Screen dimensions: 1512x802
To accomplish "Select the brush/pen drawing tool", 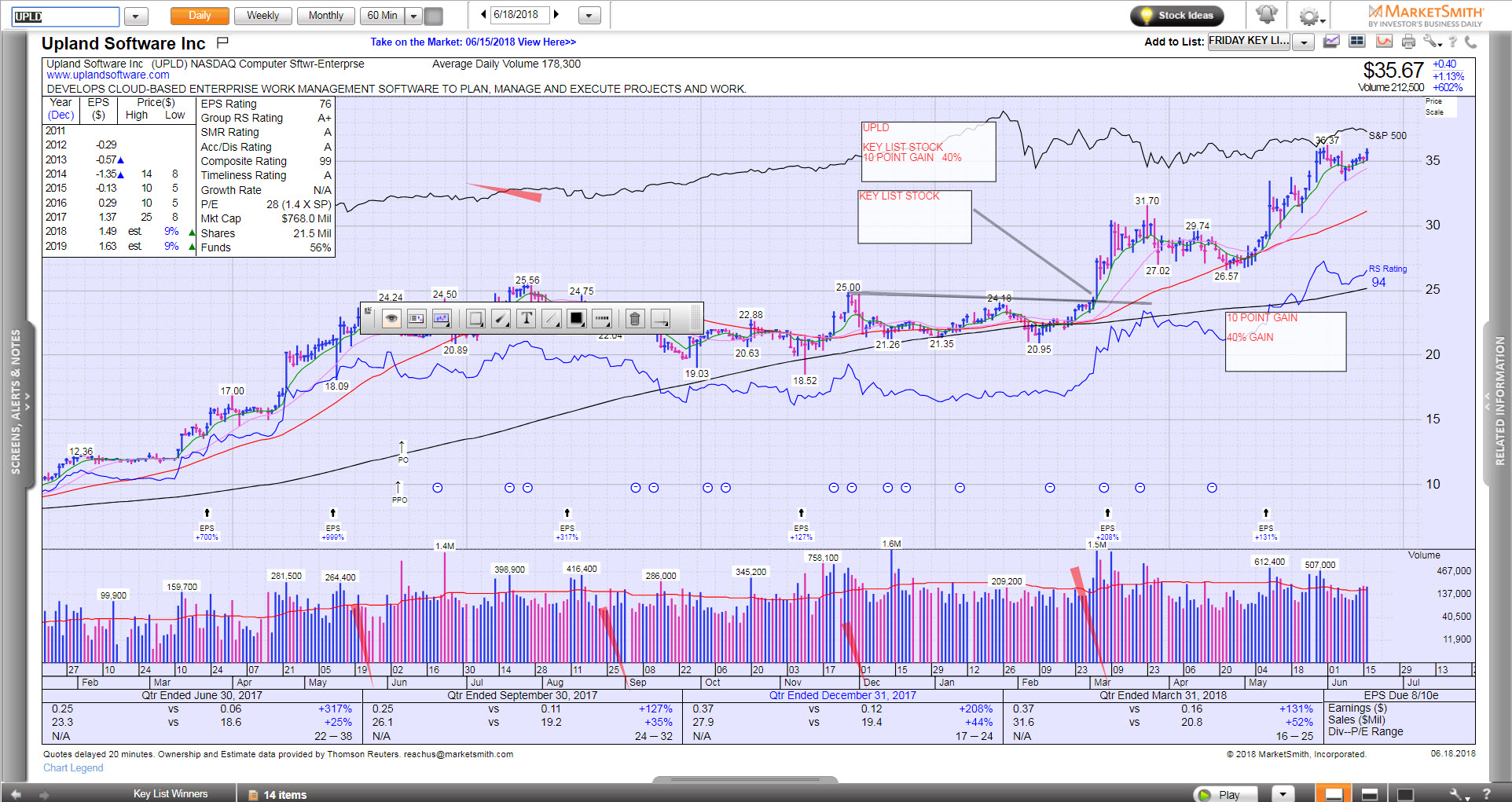I will click(x=501, y=318).
